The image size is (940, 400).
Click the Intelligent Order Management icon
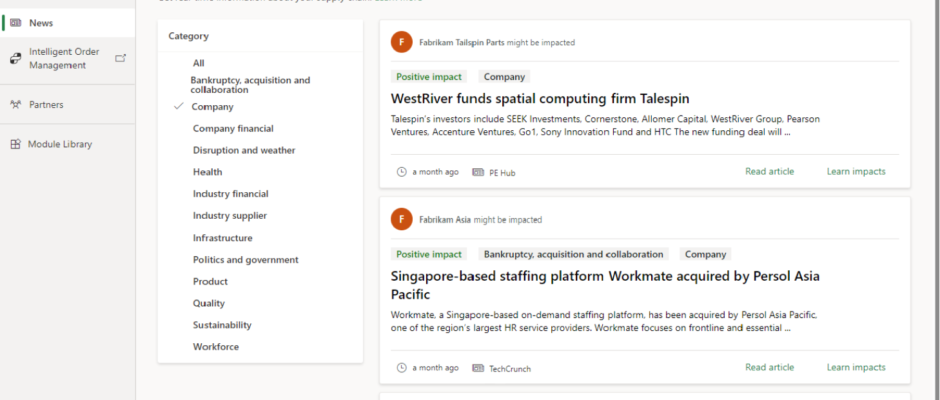(16, 58)
